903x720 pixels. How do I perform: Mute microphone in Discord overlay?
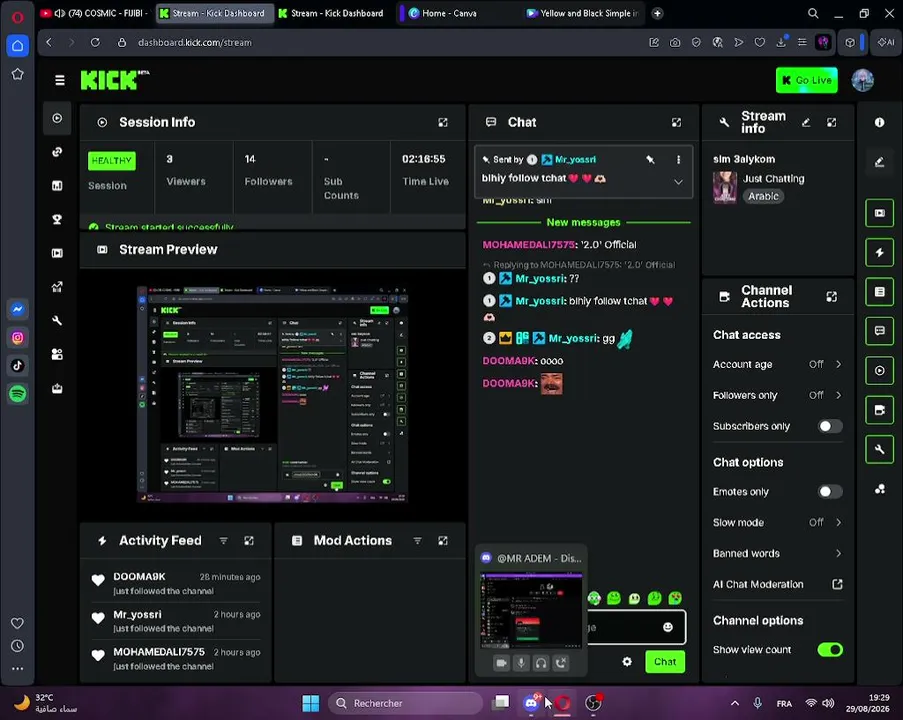click(521, 663)
